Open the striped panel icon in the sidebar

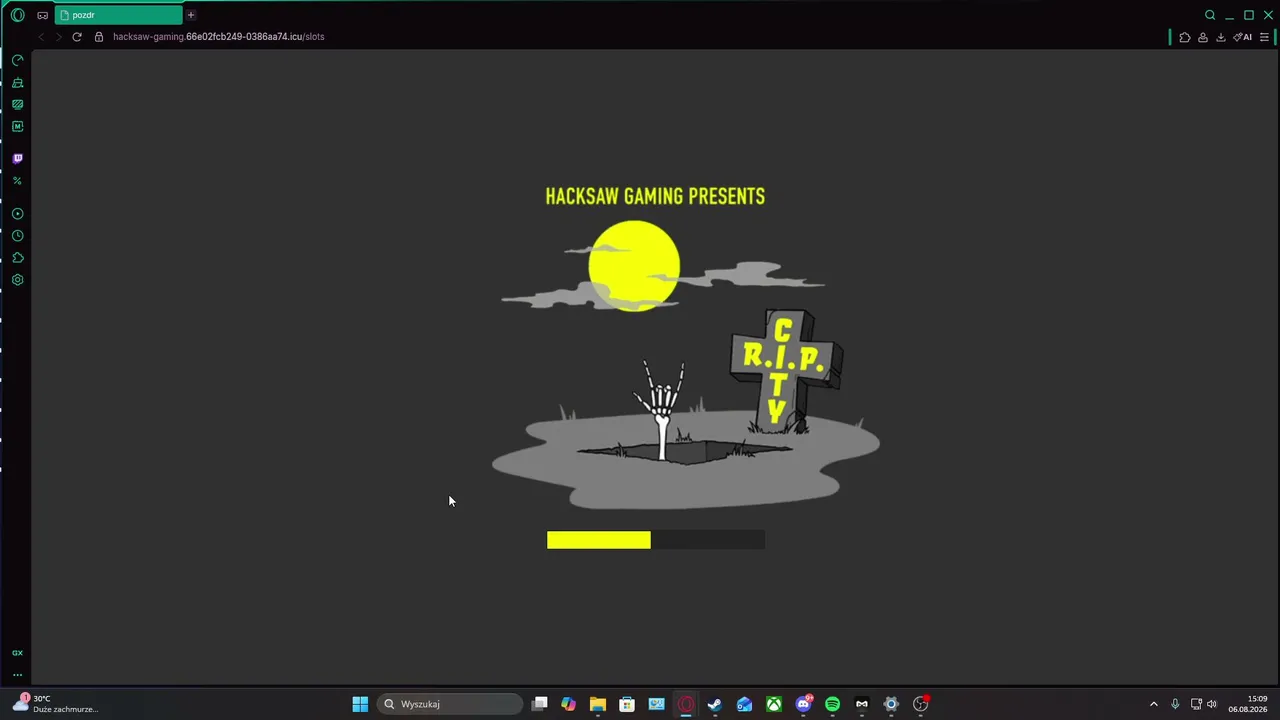17,105
